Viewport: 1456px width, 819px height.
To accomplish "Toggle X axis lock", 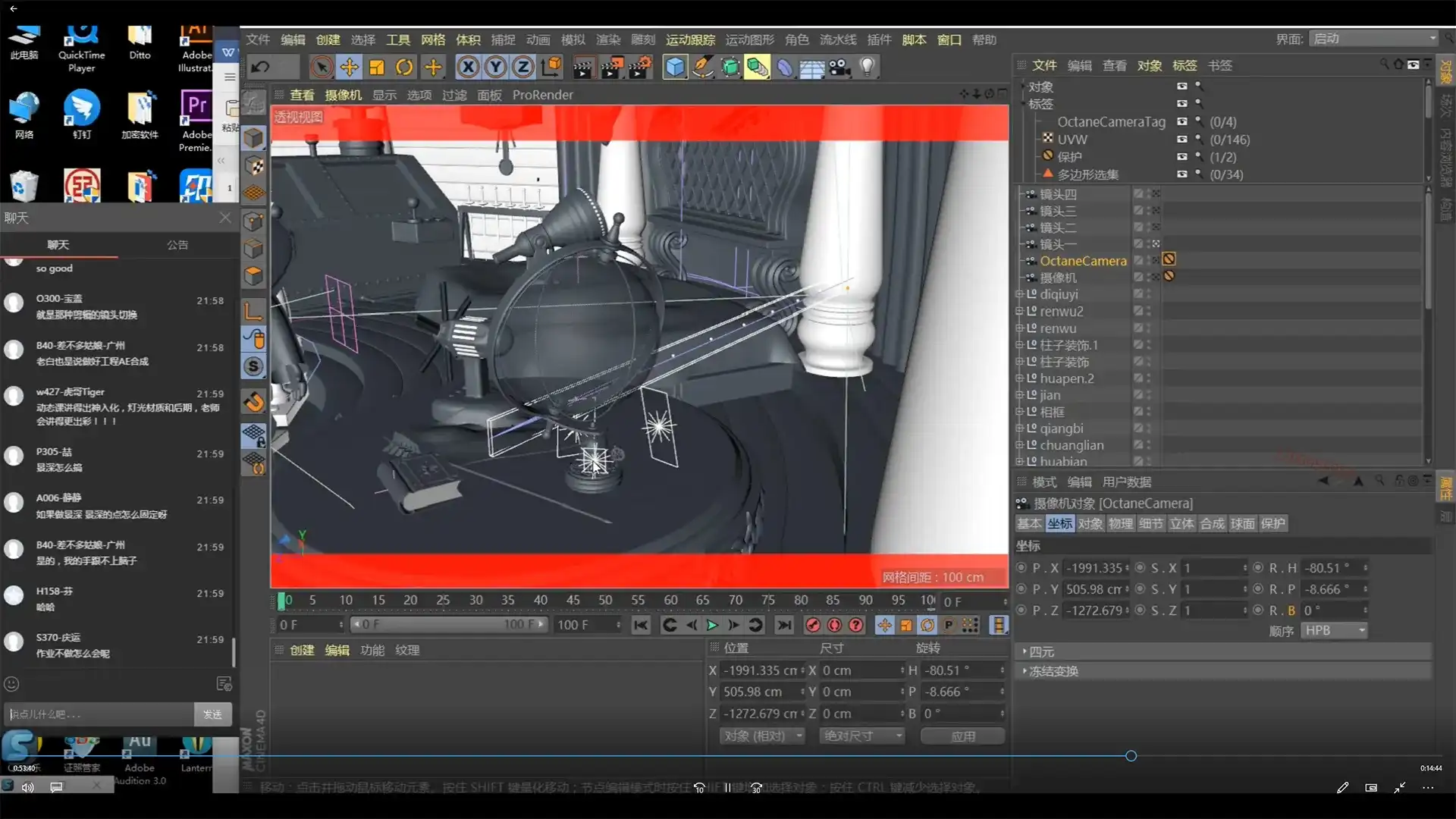I will pos(468,67).
